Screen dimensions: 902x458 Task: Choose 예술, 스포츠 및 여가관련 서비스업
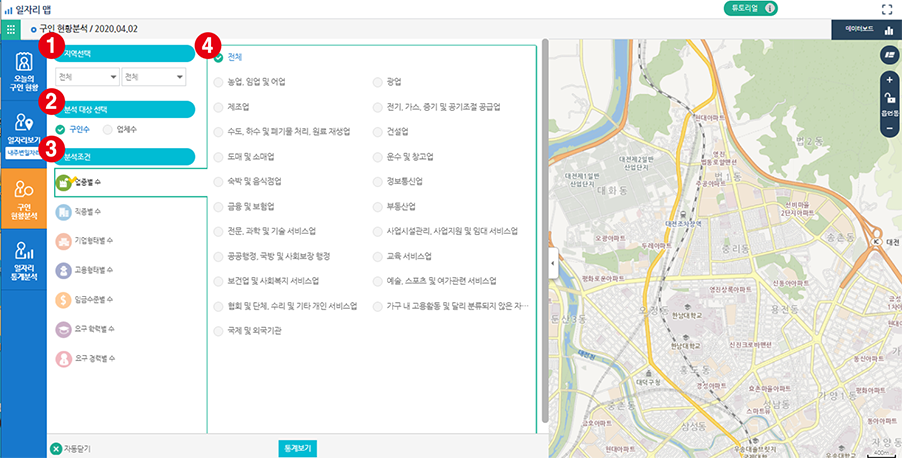434,281
